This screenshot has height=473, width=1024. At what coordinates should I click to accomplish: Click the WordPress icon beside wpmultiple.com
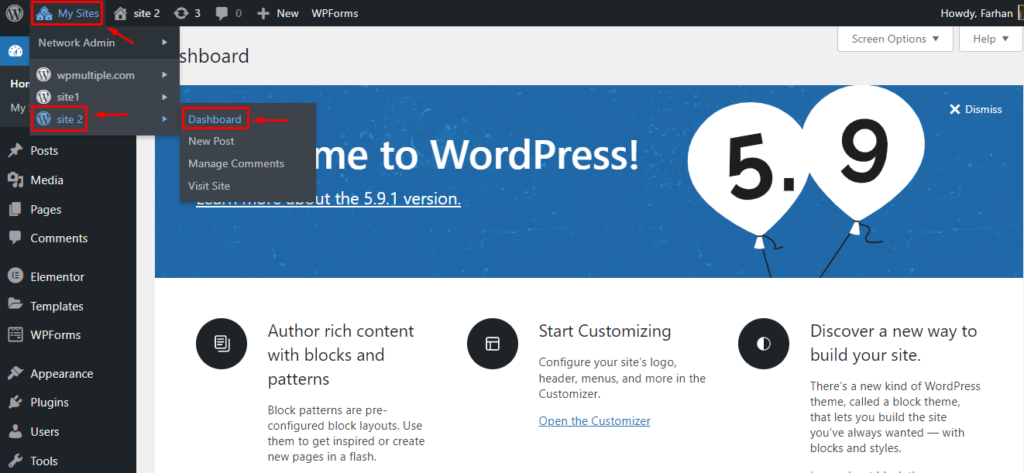point(44,75)
